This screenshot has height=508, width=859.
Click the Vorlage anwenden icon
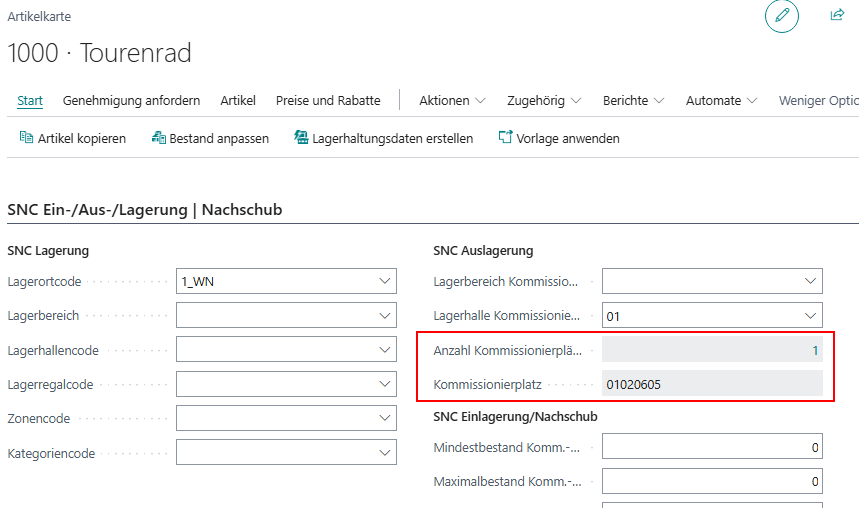[x=505, y=138]
